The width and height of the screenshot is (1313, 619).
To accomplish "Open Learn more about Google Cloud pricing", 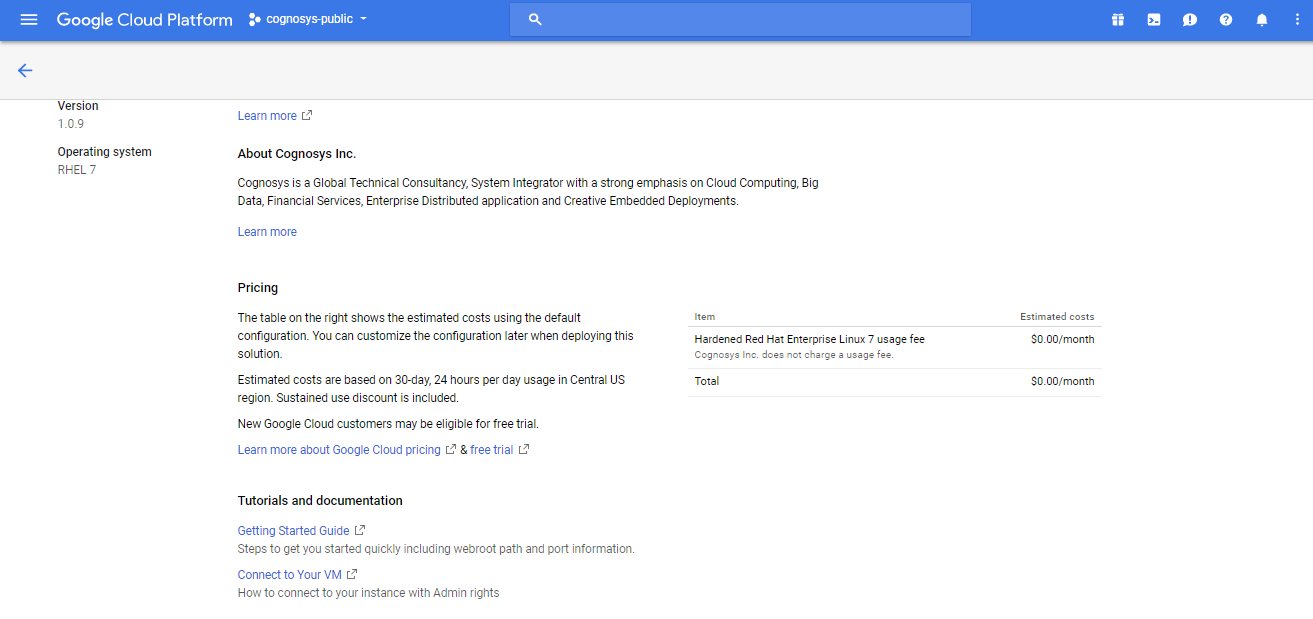I will [x=339, y=450].
